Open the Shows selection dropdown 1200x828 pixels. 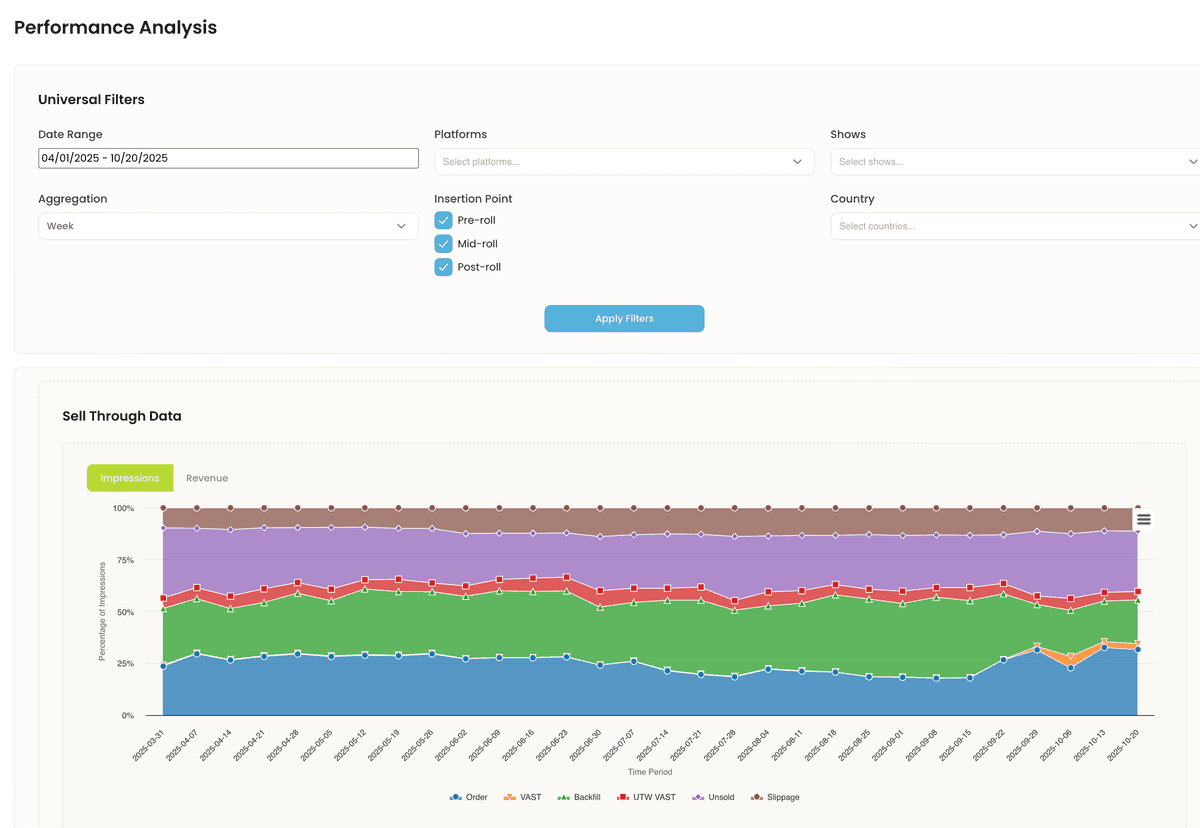click(1014, 162)
